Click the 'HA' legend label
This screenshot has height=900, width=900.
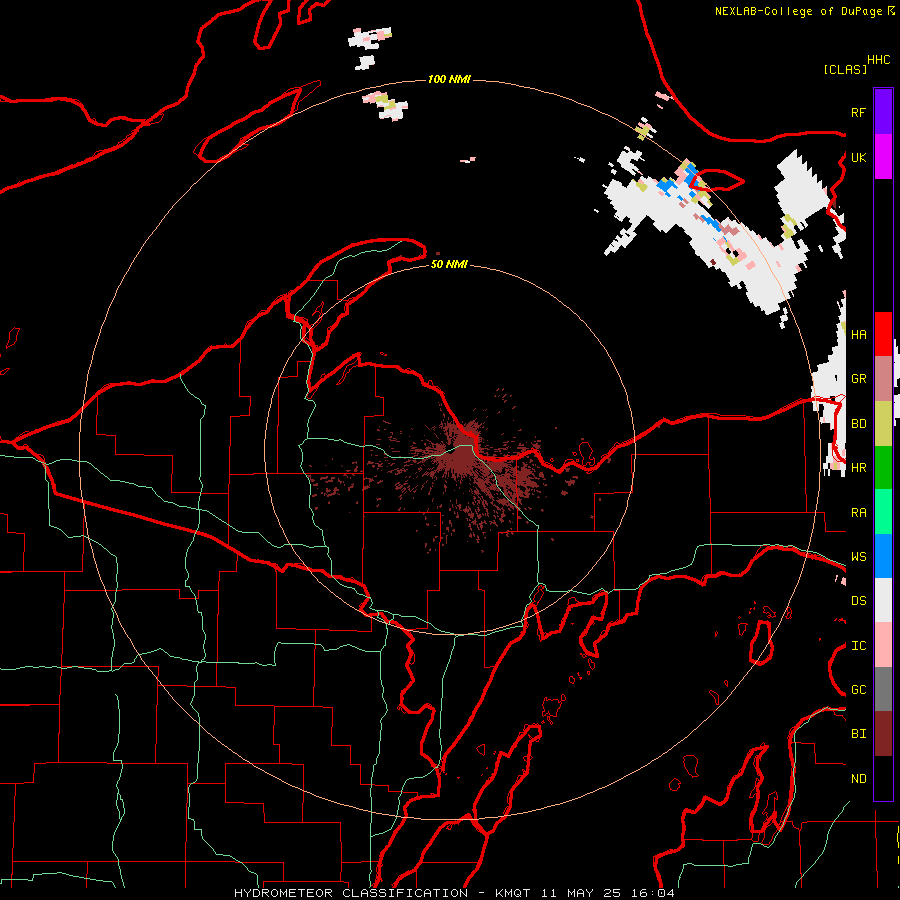point(858,335)
